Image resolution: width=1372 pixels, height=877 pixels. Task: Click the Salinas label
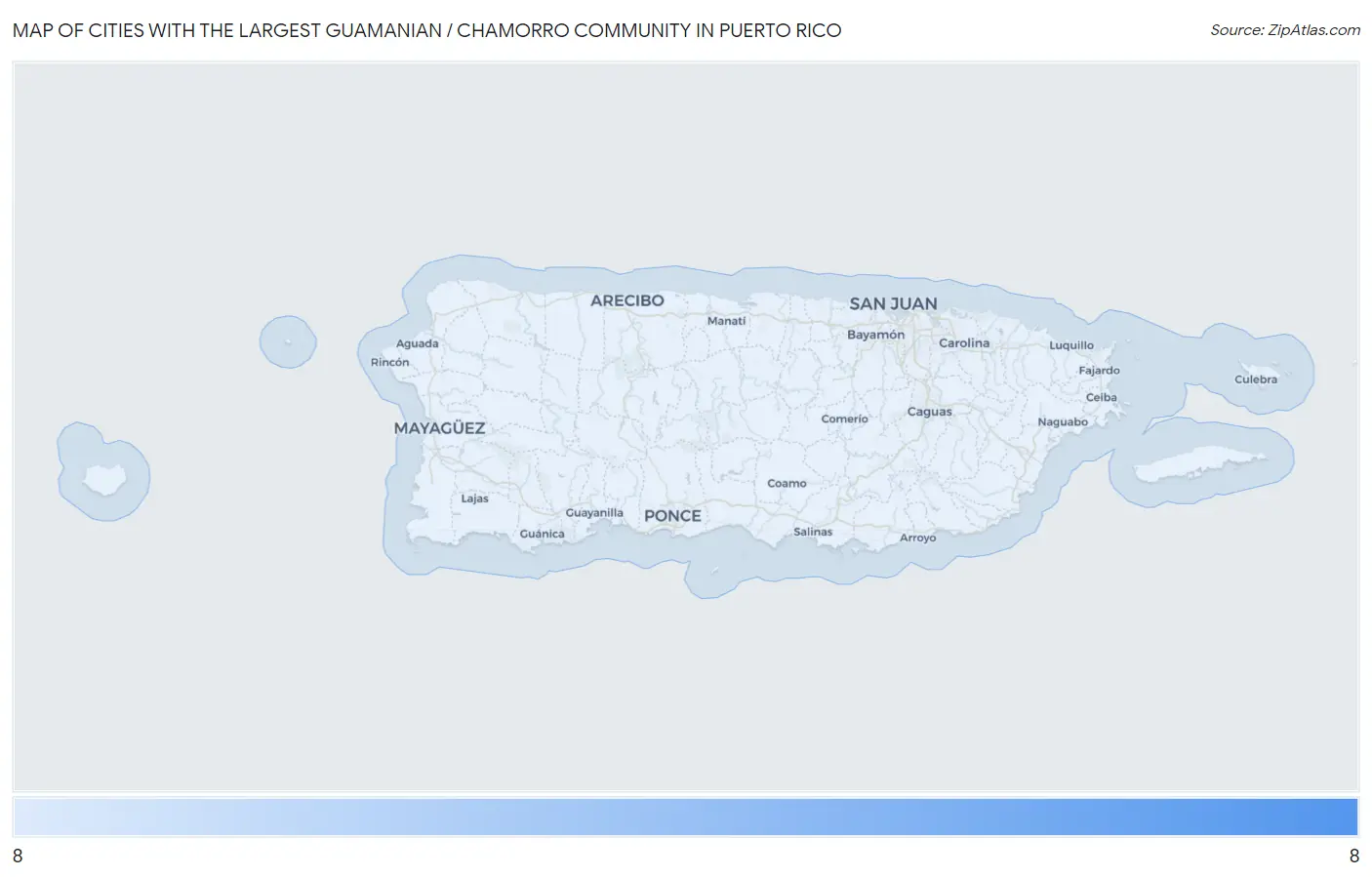[x=813, y=532]
